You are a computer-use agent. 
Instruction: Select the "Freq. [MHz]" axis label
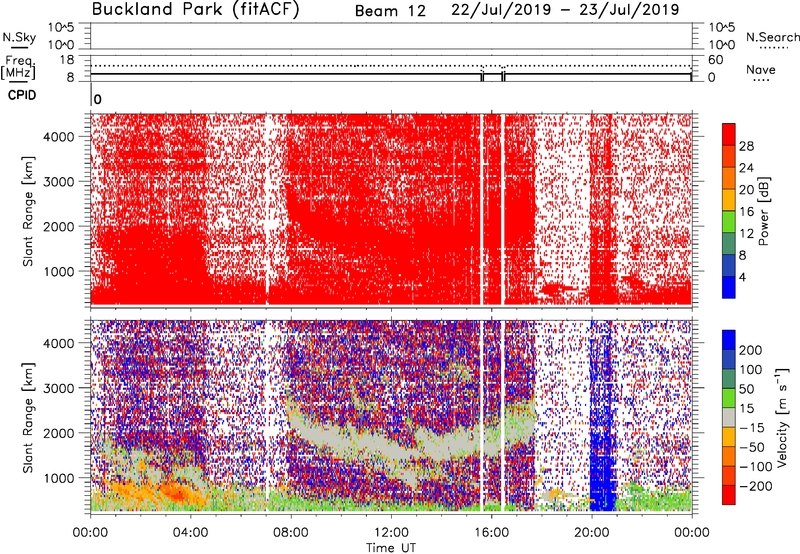[x=19, y=68]
